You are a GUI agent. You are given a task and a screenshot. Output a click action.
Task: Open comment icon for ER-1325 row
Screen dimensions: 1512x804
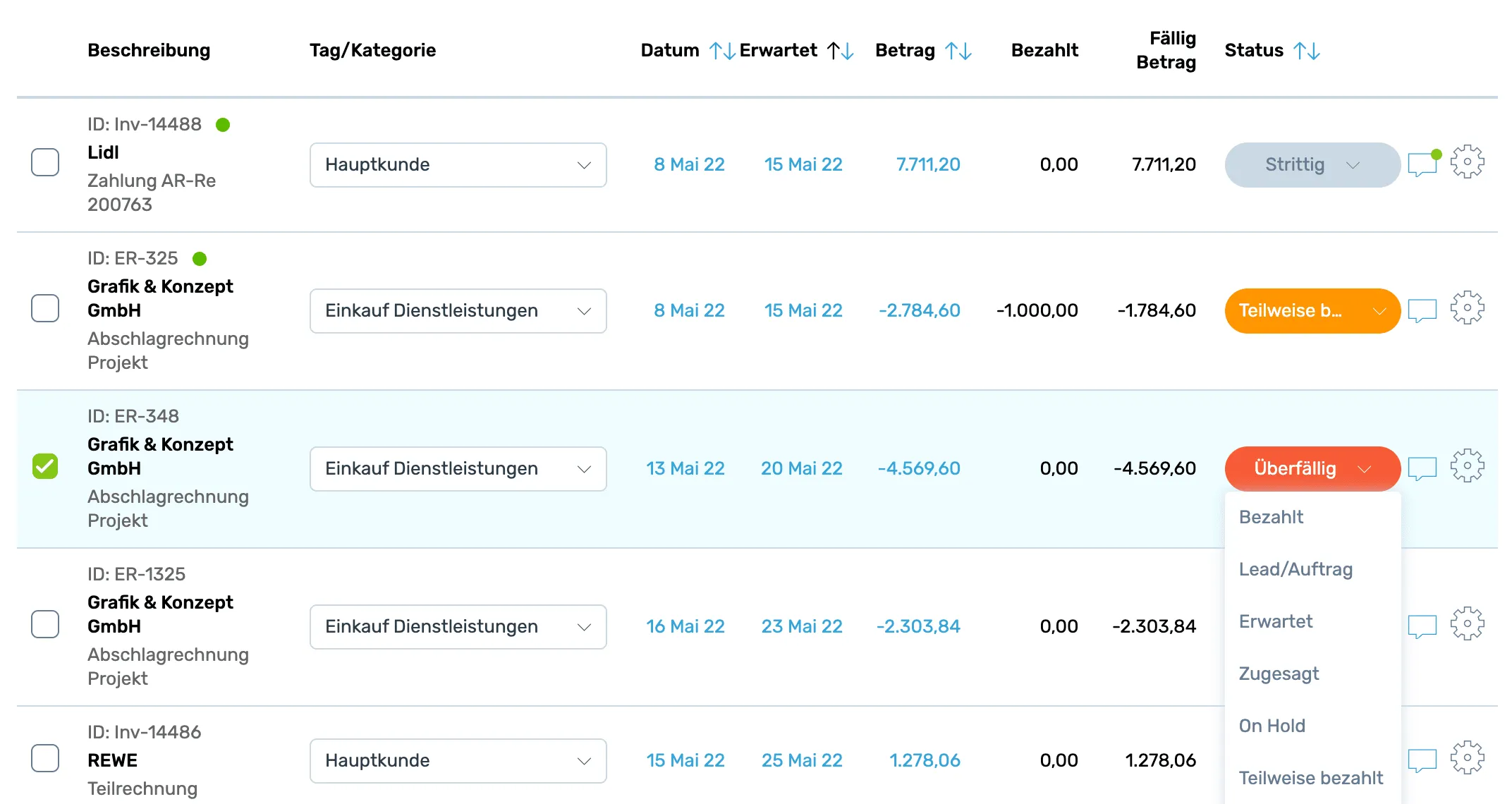pyautogui.click(x=1422, y=626)
